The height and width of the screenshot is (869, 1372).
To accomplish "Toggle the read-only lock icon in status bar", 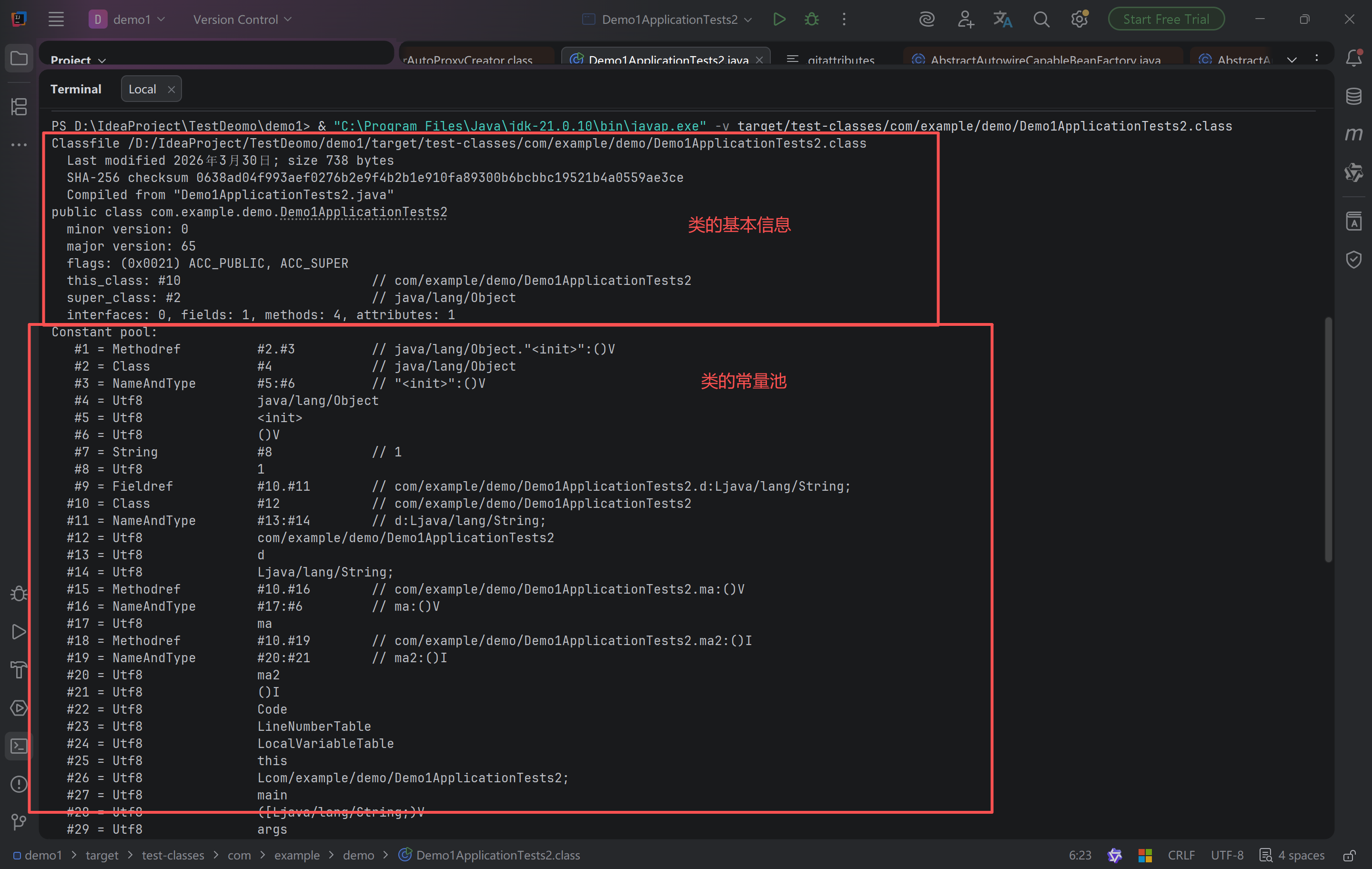I will [x=1349, y=855].
